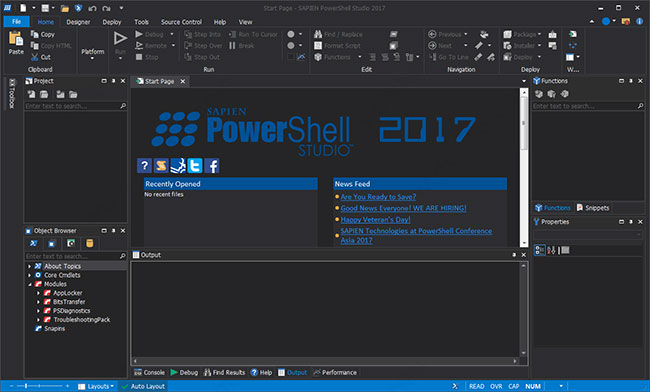This screenshot has height=392, width=650.
Task: Click the Next navigation arrow icon
Action: click(x=432, y=46)
